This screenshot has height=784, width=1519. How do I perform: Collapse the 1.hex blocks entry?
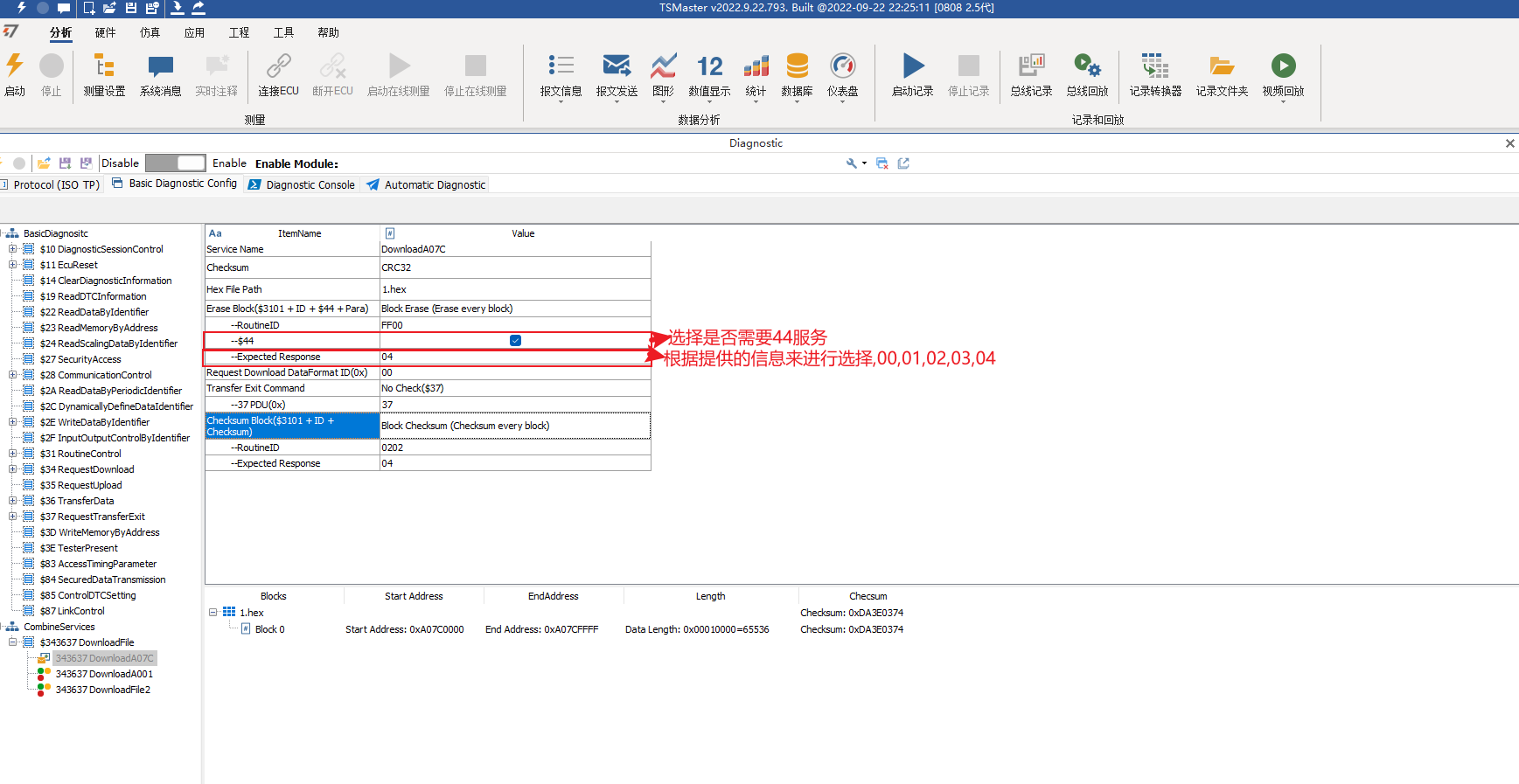click(213, 613)
